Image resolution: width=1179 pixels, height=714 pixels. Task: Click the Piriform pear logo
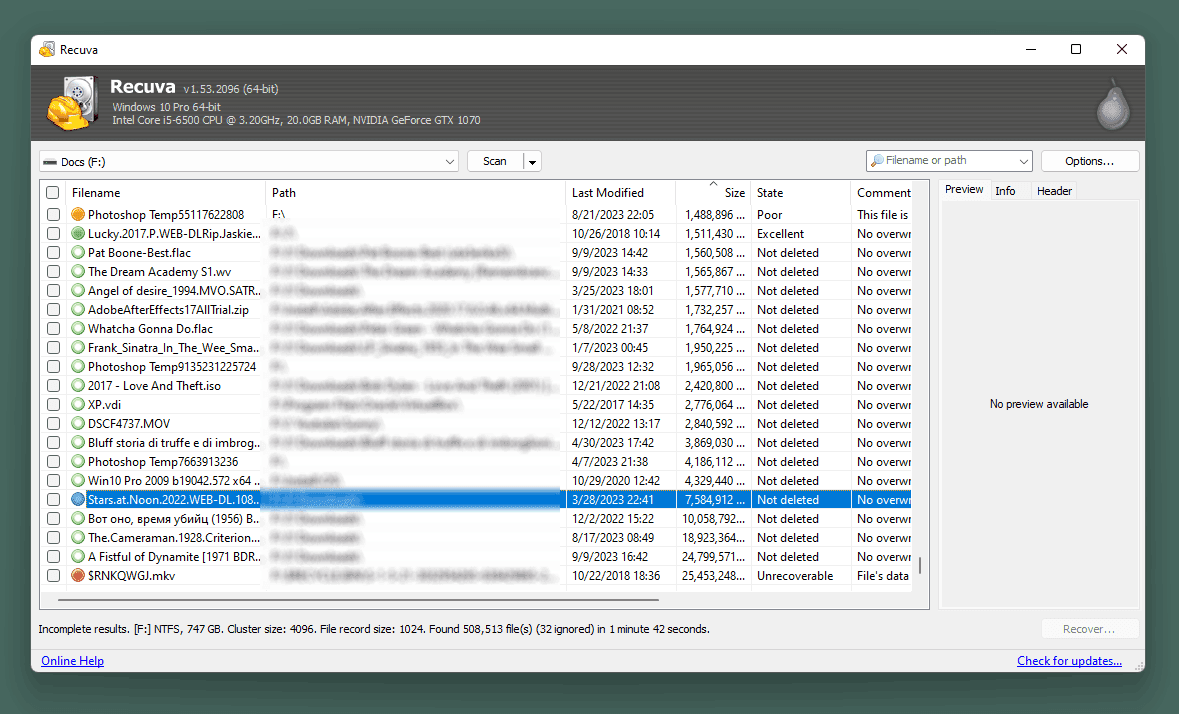[1113, 104]
